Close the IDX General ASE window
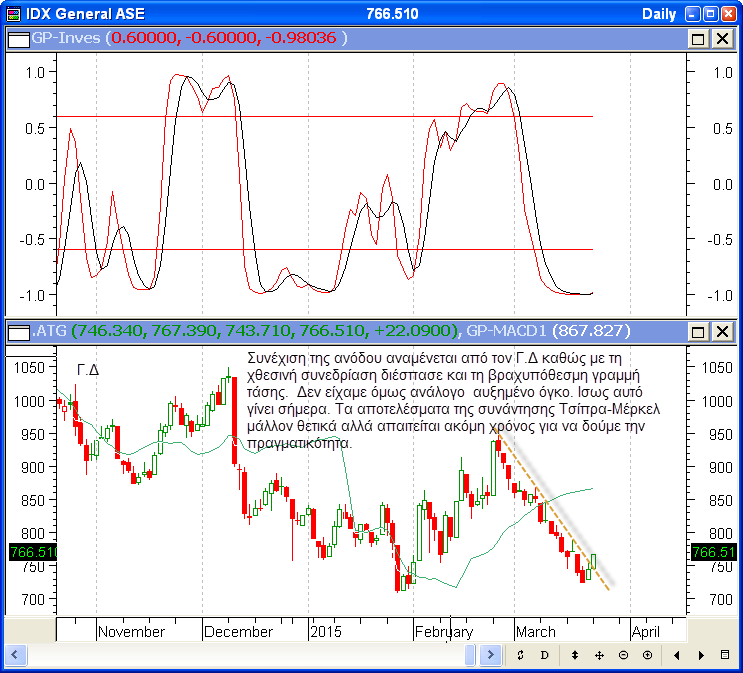Image resolution: width=743 pixels, height=673 pixels. 728,14
